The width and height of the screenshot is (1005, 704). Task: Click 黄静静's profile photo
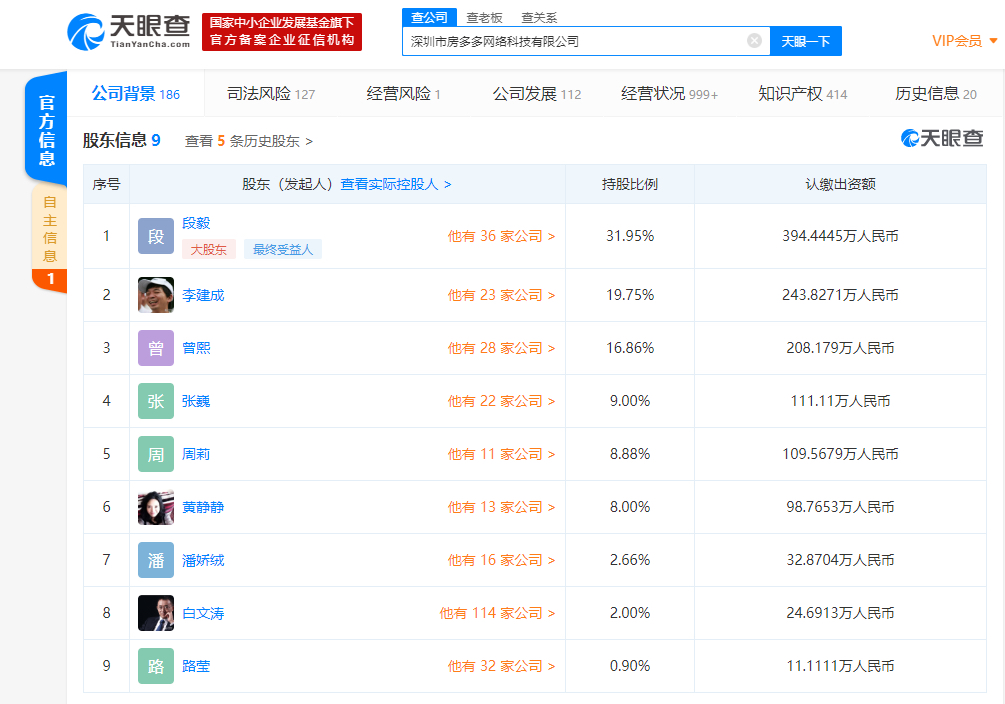coord(156,507)
